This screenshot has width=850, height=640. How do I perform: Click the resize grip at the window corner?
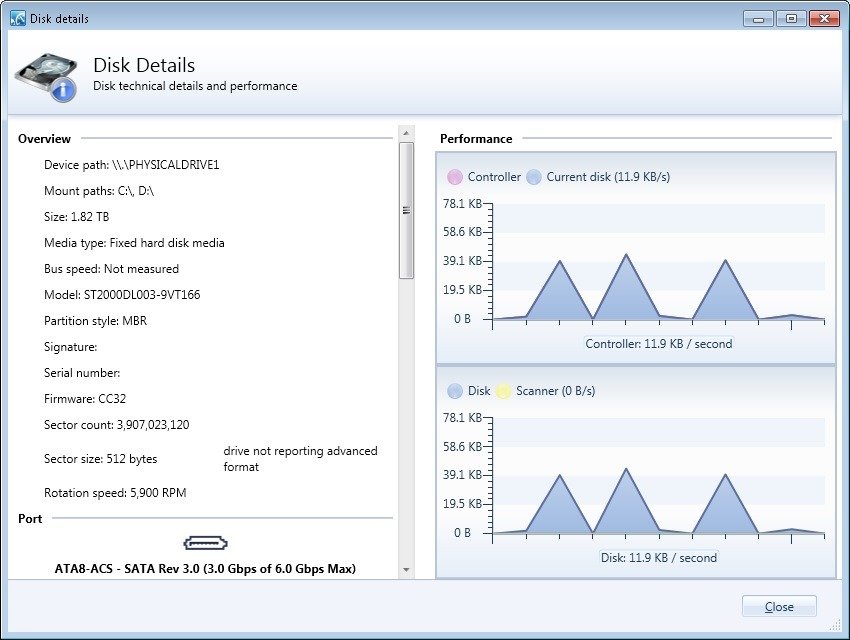tap(834, 625)
